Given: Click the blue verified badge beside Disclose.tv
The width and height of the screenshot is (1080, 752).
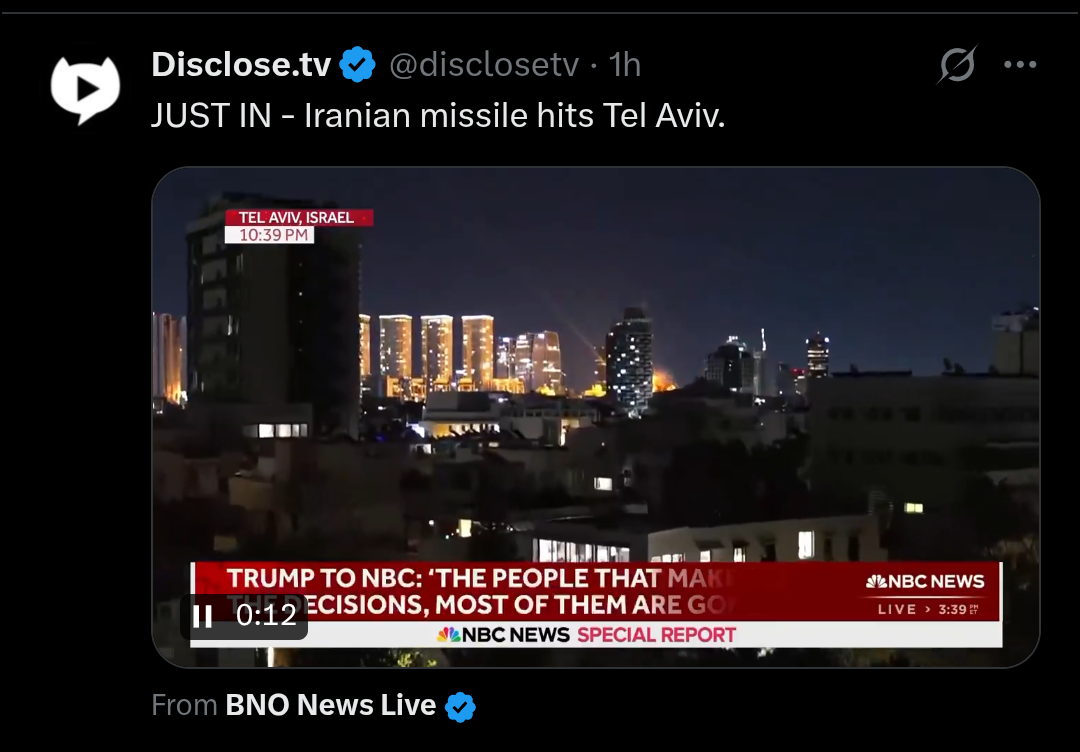Looking at the screenshot, I should tap(358, 65).
